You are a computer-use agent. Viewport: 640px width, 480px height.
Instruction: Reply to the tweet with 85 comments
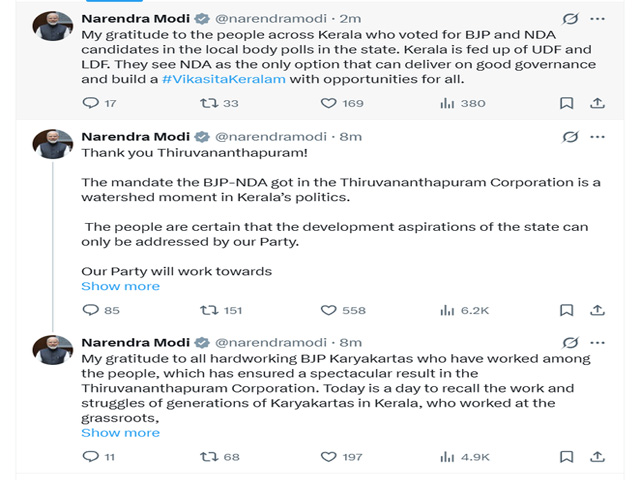pyautogui.click(x=89, y=310)
